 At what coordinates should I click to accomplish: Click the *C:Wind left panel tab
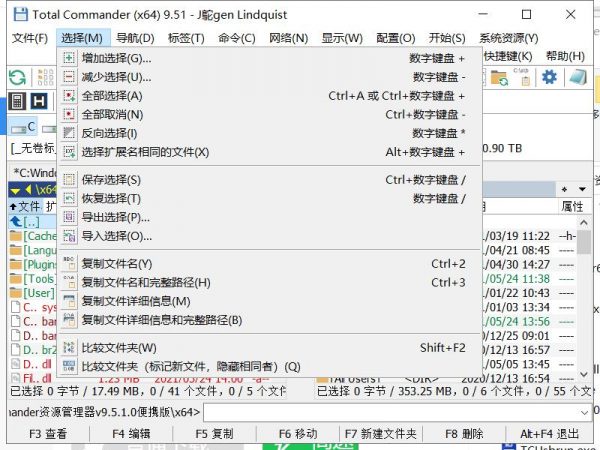pos(34,173)
